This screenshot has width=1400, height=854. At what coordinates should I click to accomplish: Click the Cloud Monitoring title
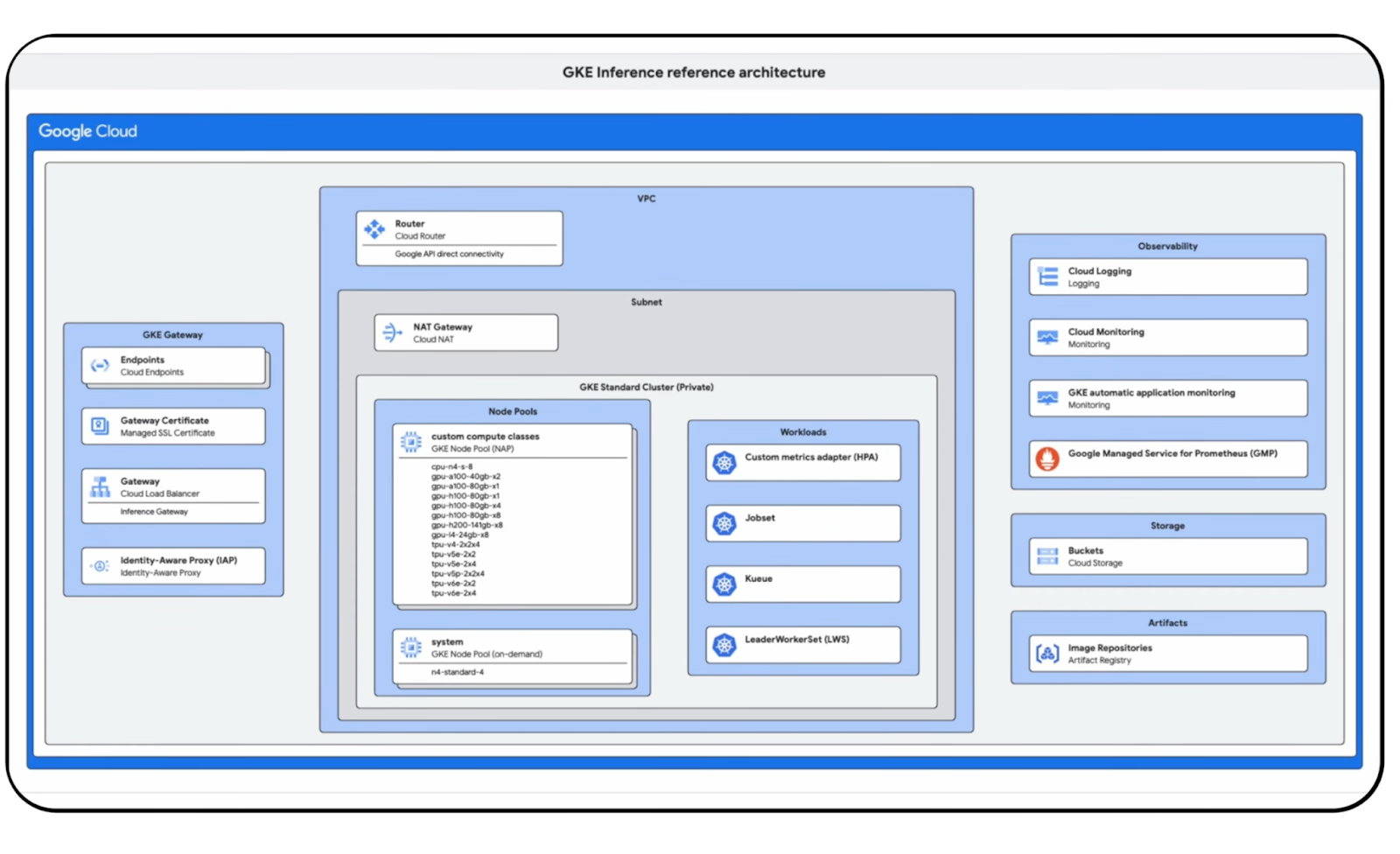1106,332
